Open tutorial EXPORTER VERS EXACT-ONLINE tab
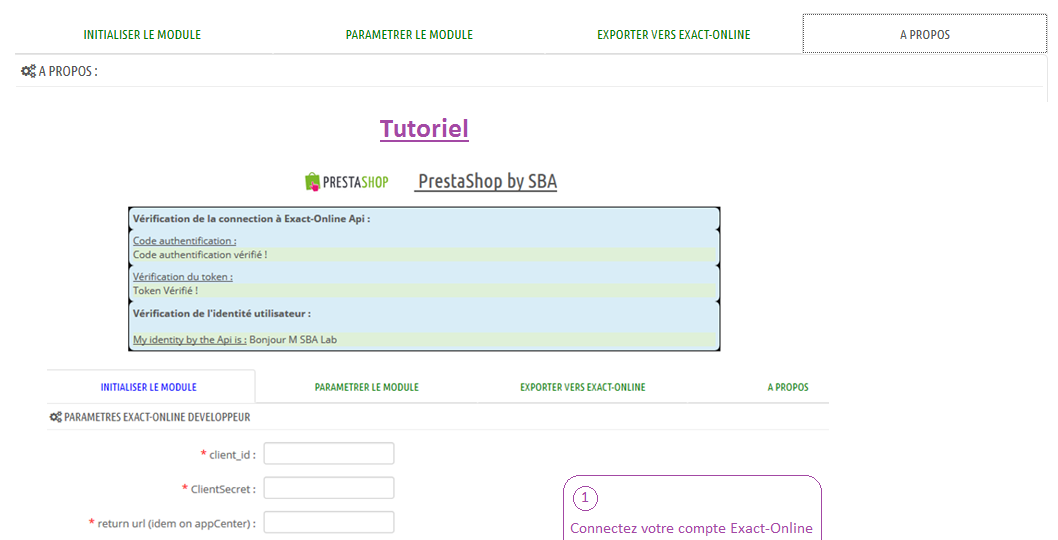 (x=582, y=387)
